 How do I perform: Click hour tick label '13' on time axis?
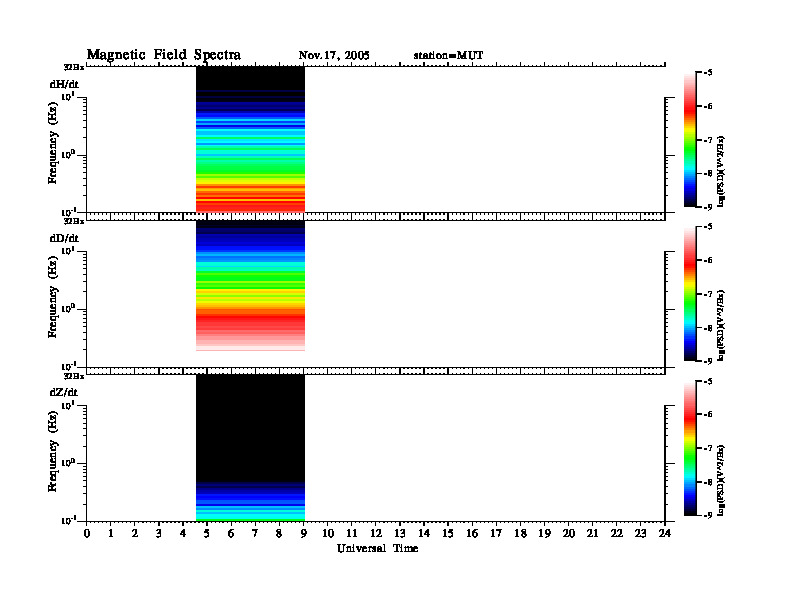coord(400,533)
